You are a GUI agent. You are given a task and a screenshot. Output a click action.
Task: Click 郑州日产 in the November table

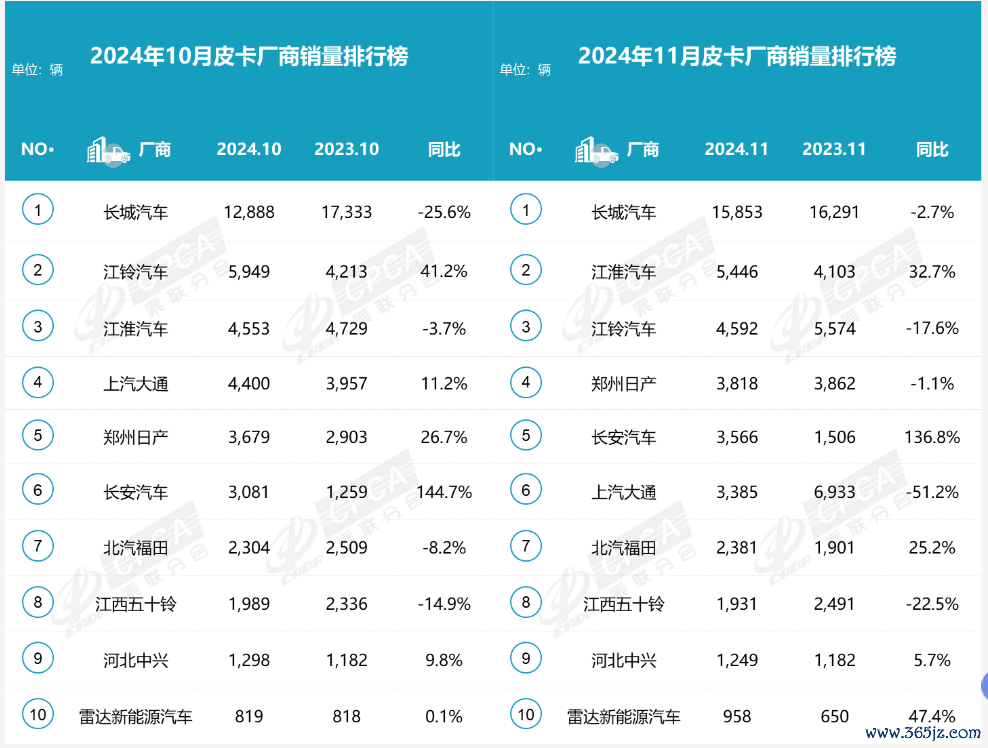pyautogui.click(x=624, y=384)
